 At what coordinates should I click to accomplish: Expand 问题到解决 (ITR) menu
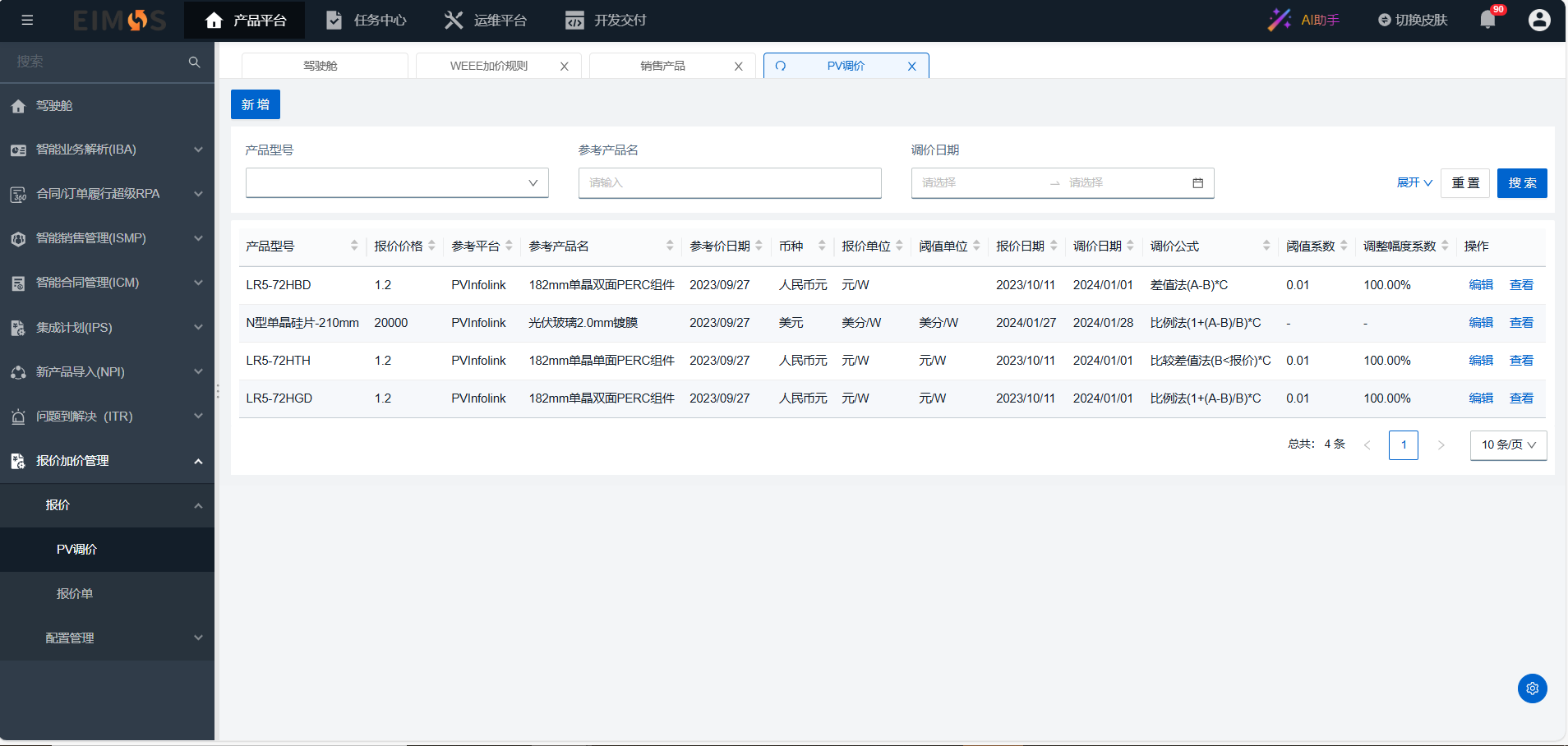point(107,416)
